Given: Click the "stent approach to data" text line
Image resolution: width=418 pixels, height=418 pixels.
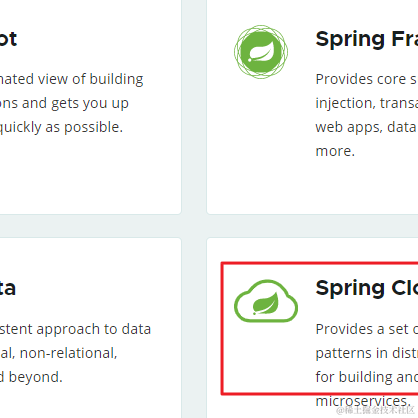Looking at the screenshot, I should coord(76,329).
